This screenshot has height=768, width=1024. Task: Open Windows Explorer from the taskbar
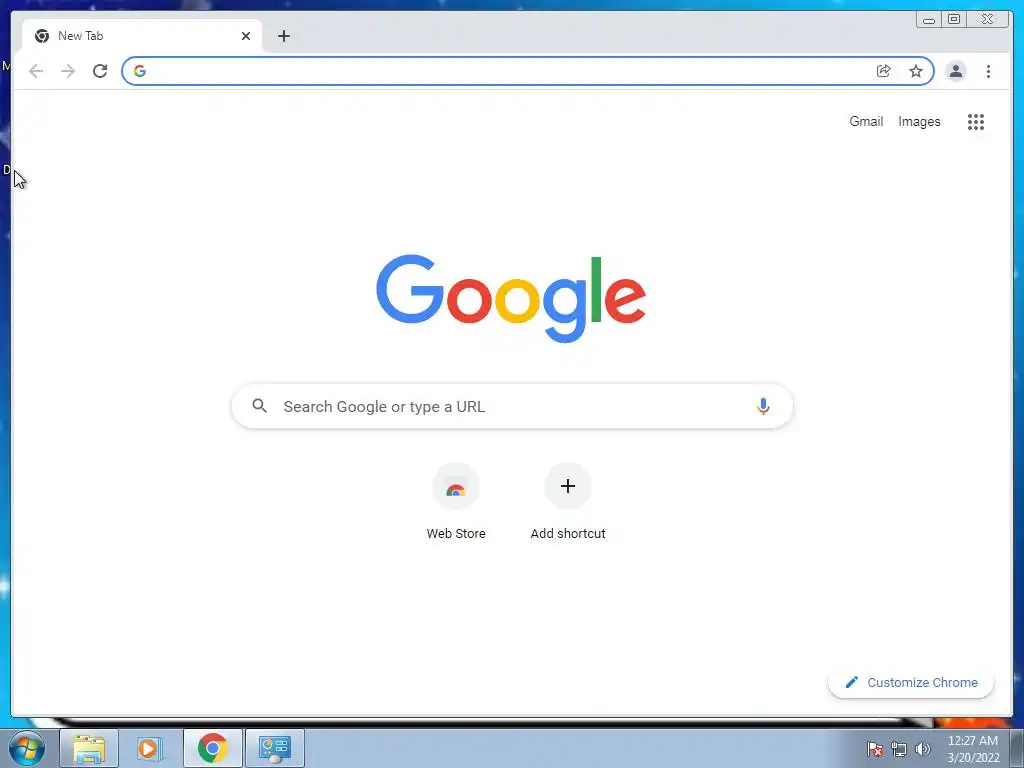(x=89, y=748)
